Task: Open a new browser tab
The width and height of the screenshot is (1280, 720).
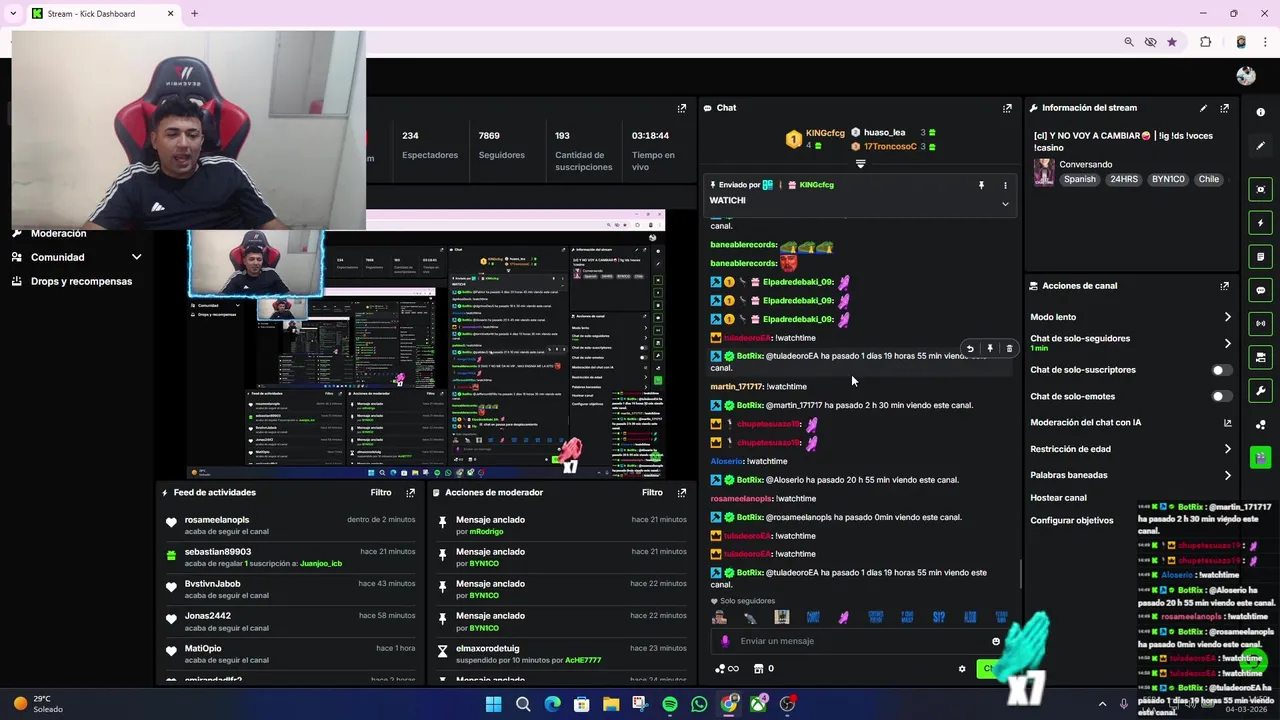Action: tap(194, 14)
